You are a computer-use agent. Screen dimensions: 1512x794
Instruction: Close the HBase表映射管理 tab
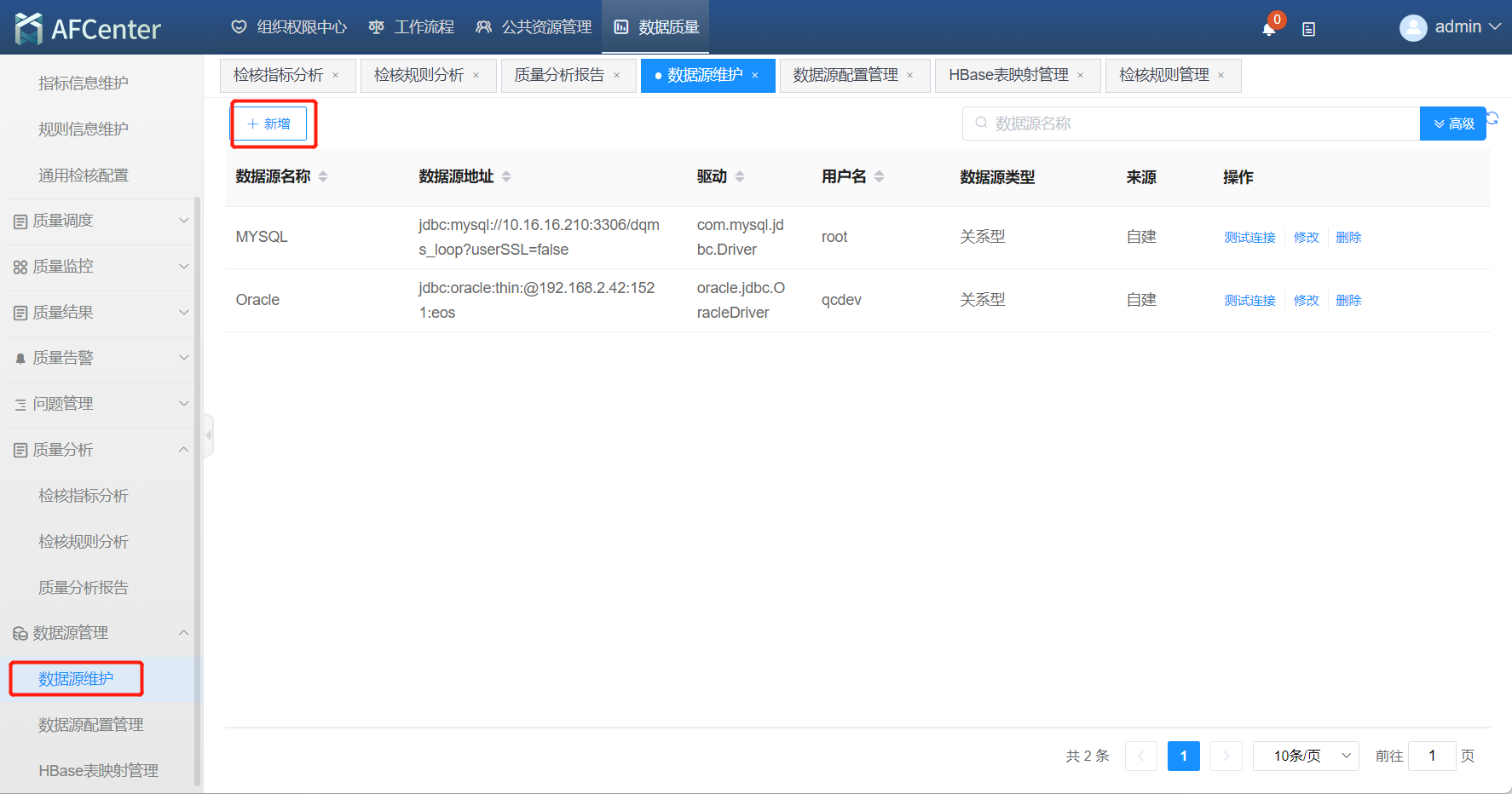click(x=1081, y=76)
